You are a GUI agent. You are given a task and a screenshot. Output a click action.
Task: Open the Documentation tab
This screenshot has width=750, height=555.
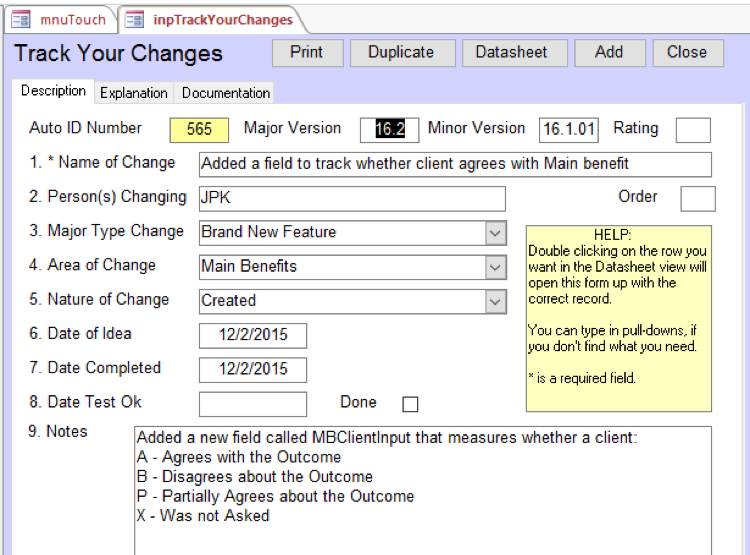[x=225, y=93]
